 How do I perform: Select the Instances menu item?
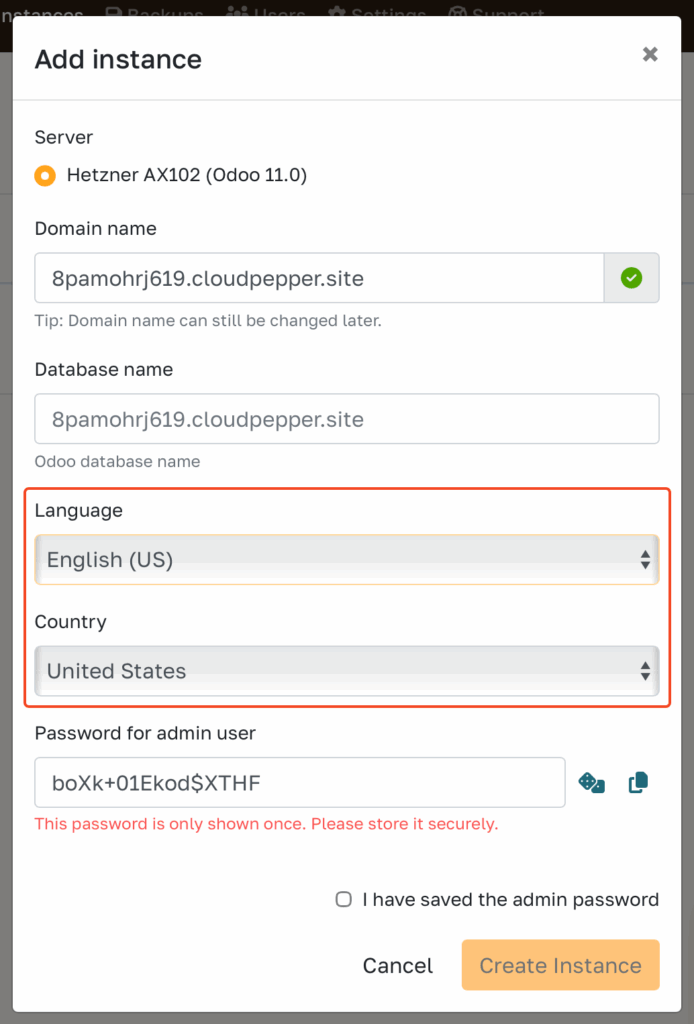[40, 13]
